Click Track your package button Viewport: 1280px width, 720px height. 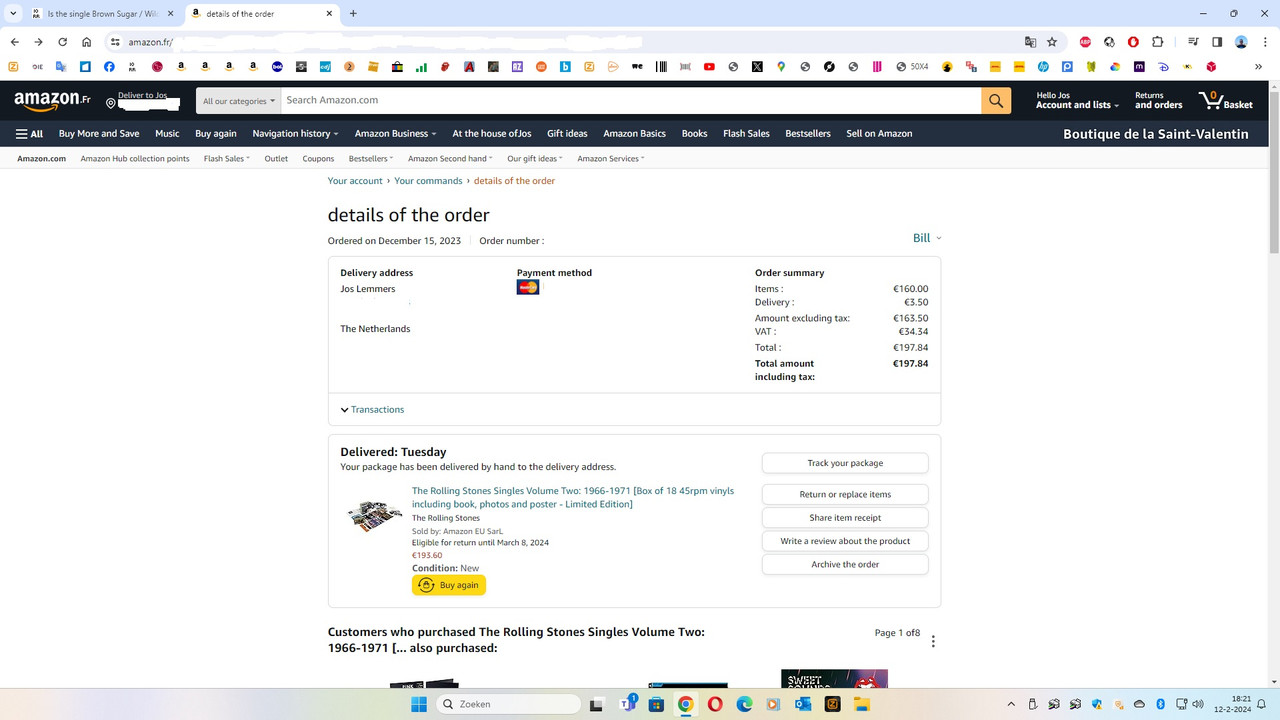point(845,463)
